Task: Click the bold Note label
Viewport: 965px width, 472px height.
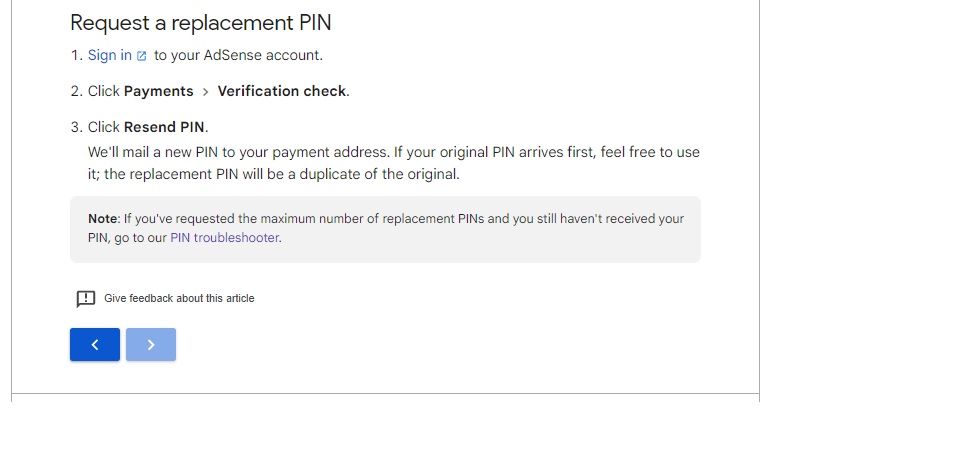Action: (x=103, y=218)
